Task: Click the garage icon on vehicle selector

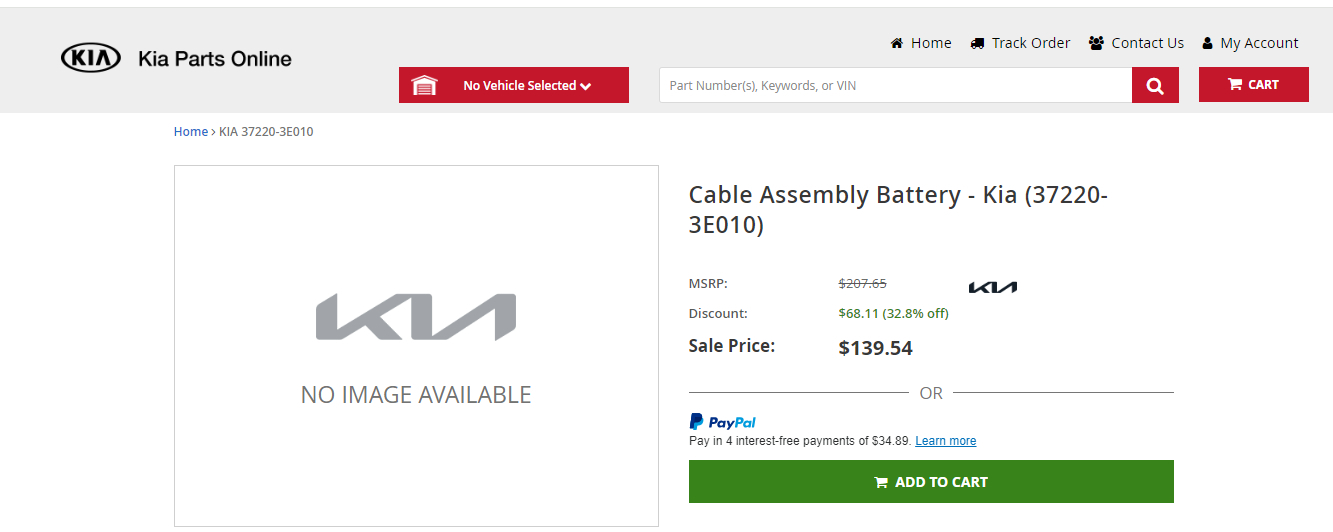Action: click(x=424, y=86)
